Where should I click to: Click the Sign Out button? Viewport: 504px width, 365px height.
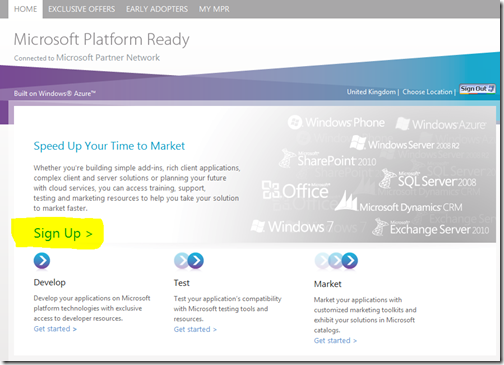[x=477, y=89]
